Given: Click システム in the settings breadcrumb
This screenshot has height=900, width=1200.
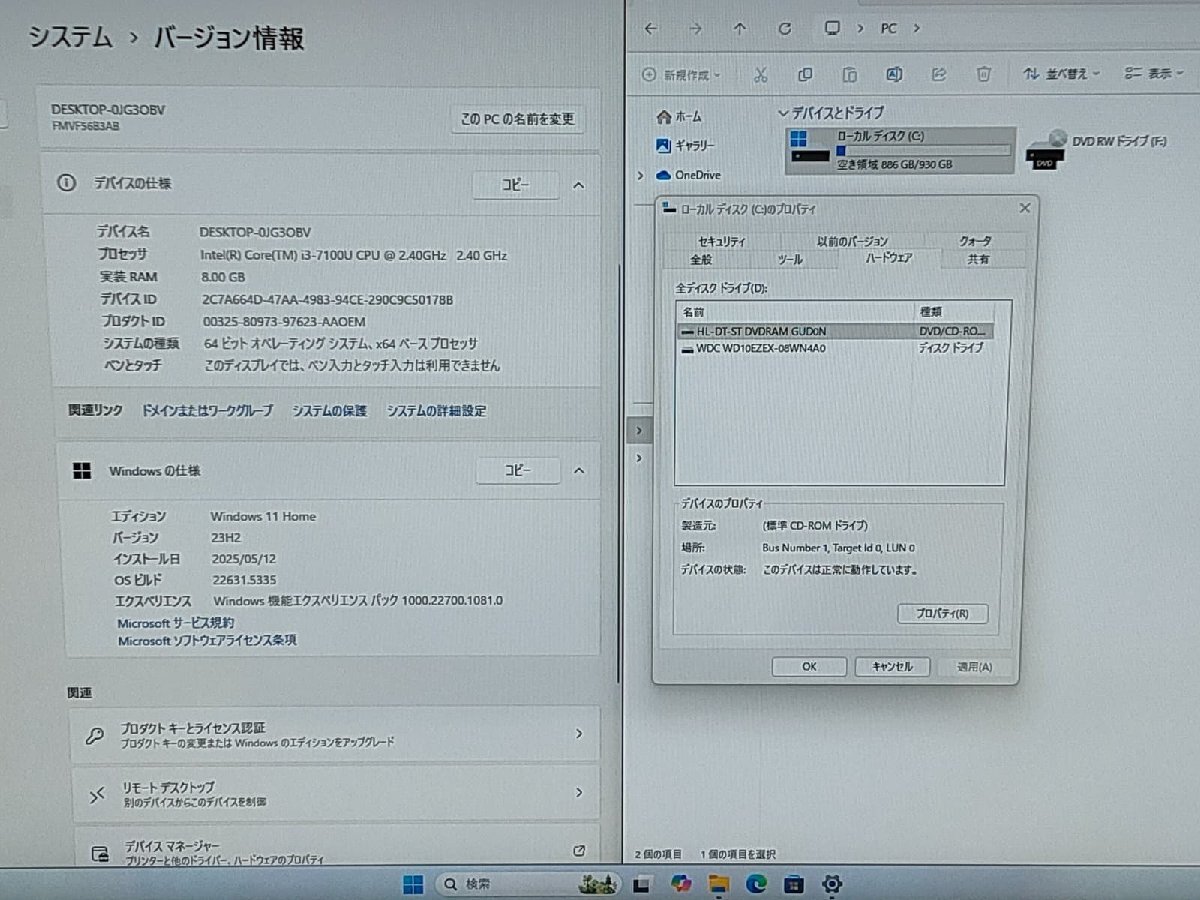Looking at the screenshot, I should 69,38.
